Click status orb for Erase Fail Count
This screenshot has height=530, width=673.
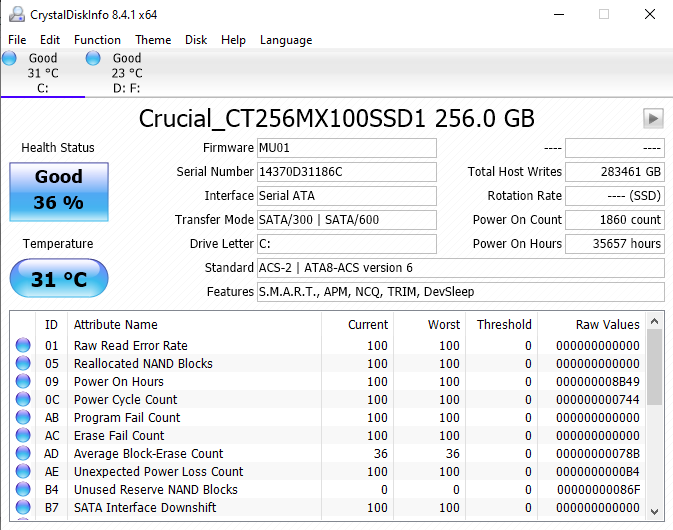click(x=23, y=435)
